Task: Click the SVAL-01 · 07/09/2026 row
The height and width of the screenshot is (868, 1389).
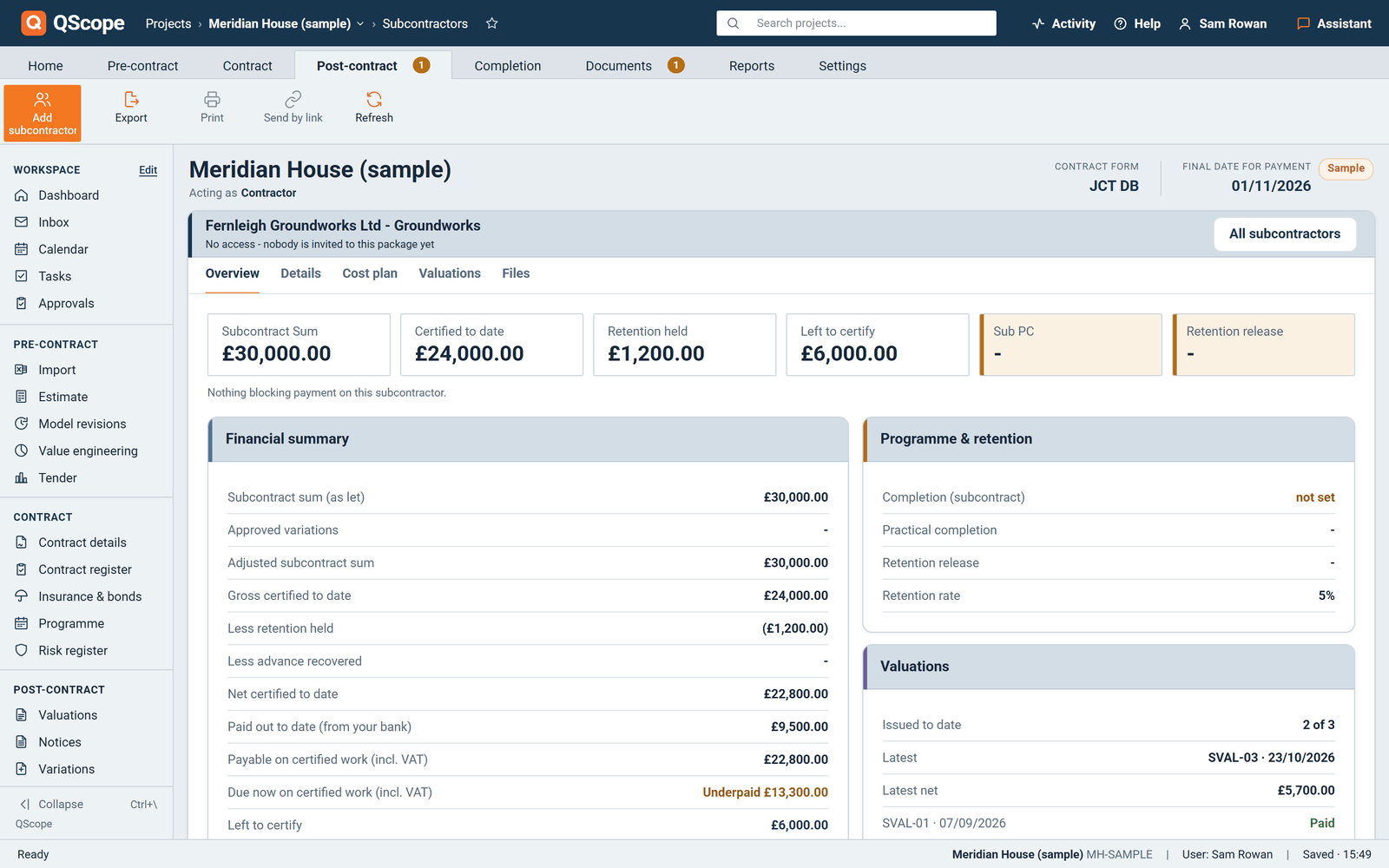Action: pyautogui.click(x=1109, y=823)
